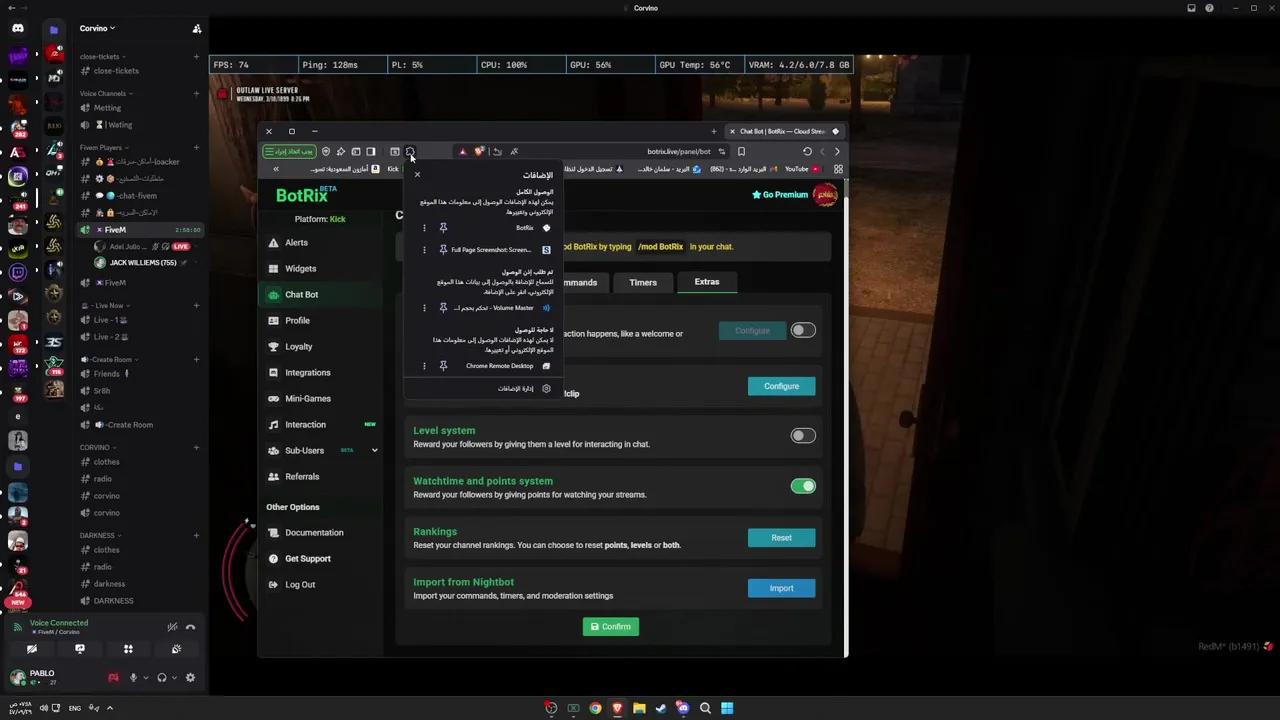Image resolution: width=1280 pixels, height=720 pixels.
Task: Disconnect from Discord voice call
Action: click(x=190, y=627)
